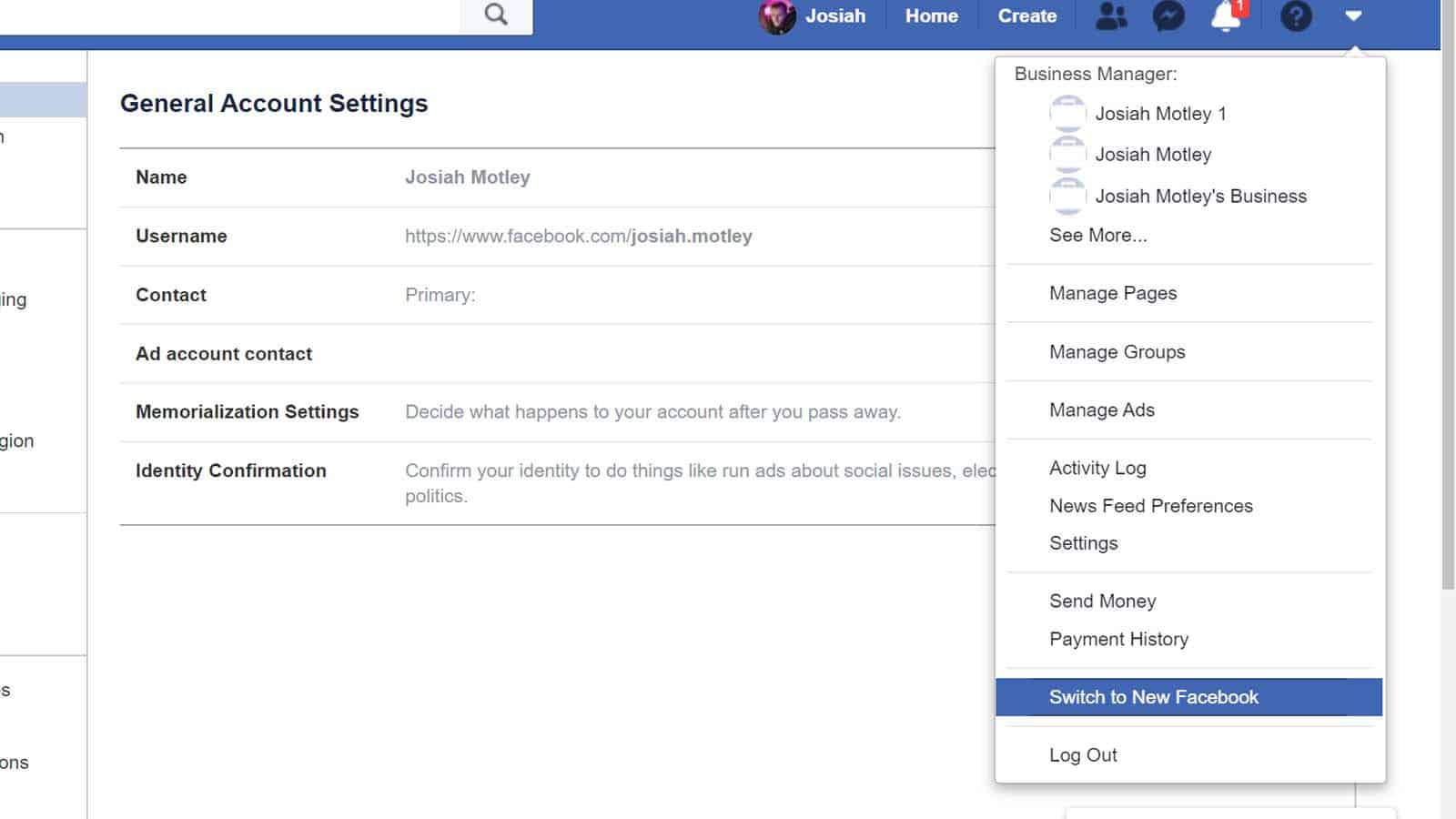Collapse the account dropdown arrow

[x=1353, y=15]
